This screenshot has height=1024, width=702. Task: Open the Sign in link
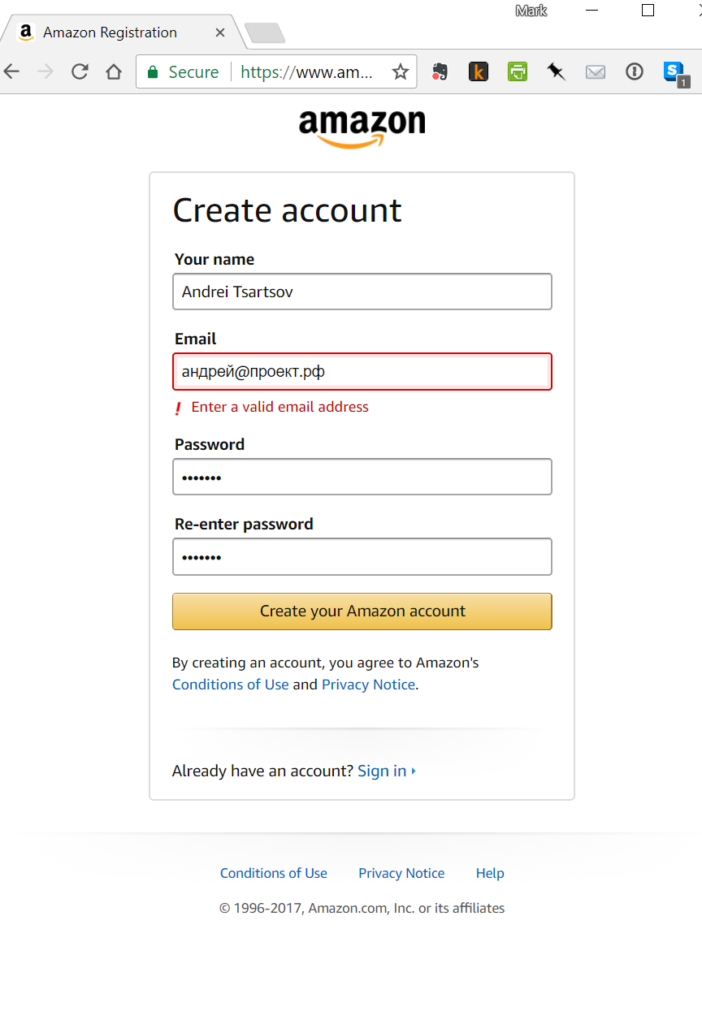pos(382,771)
